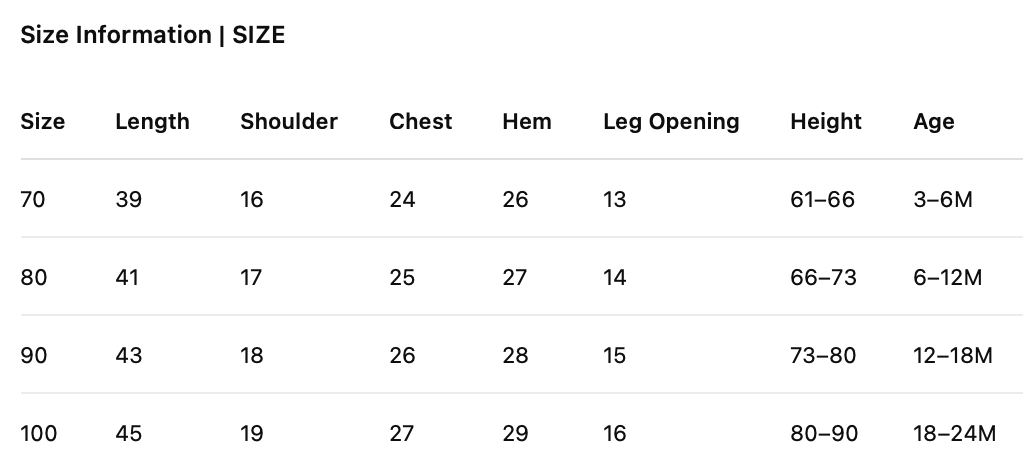1024x474 pixels.
Task: Click the Leg Opening column header
Action: tap(671, 122)
